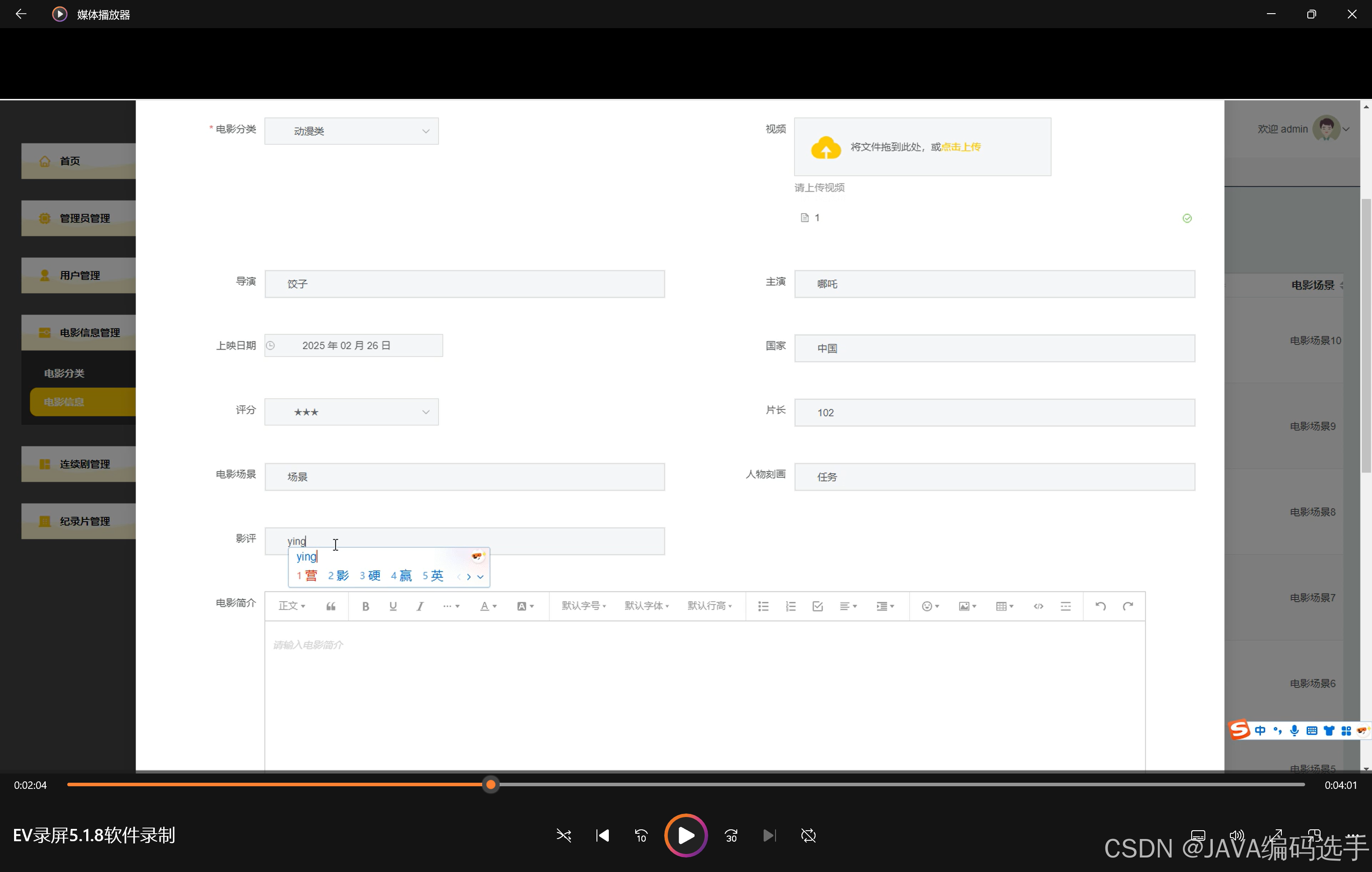
Task: Click the 点击上传 video upload link
Action: (x=961, y=147)
